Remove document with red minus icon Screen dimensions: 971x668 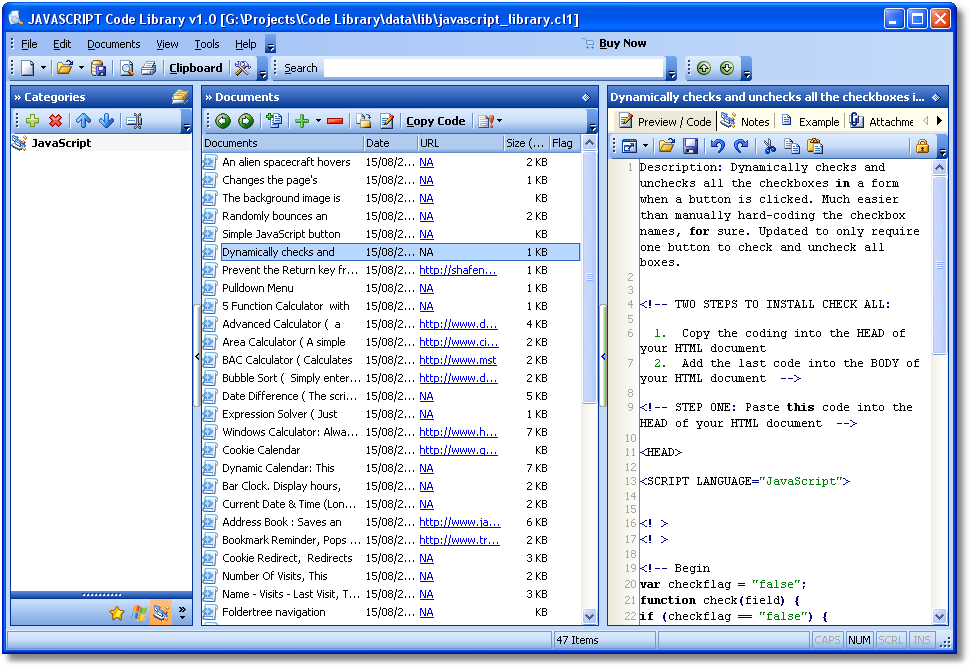point(335,121)
